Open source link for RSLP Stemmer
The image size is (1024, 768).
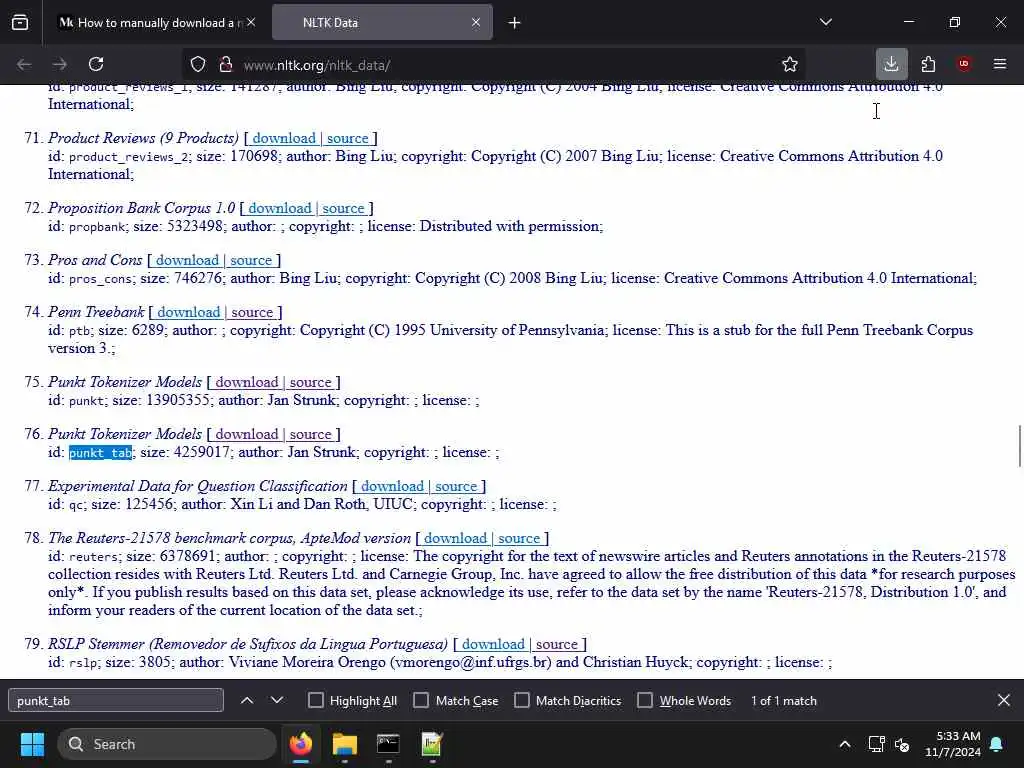(x=556, y=645)
